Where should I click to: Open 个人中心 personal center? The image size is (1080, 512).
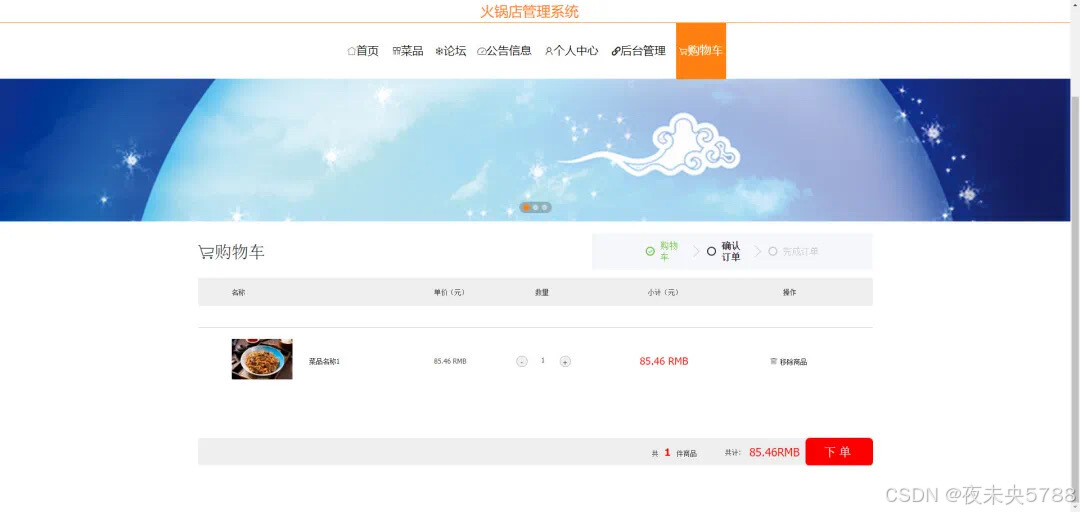point(572,51)
